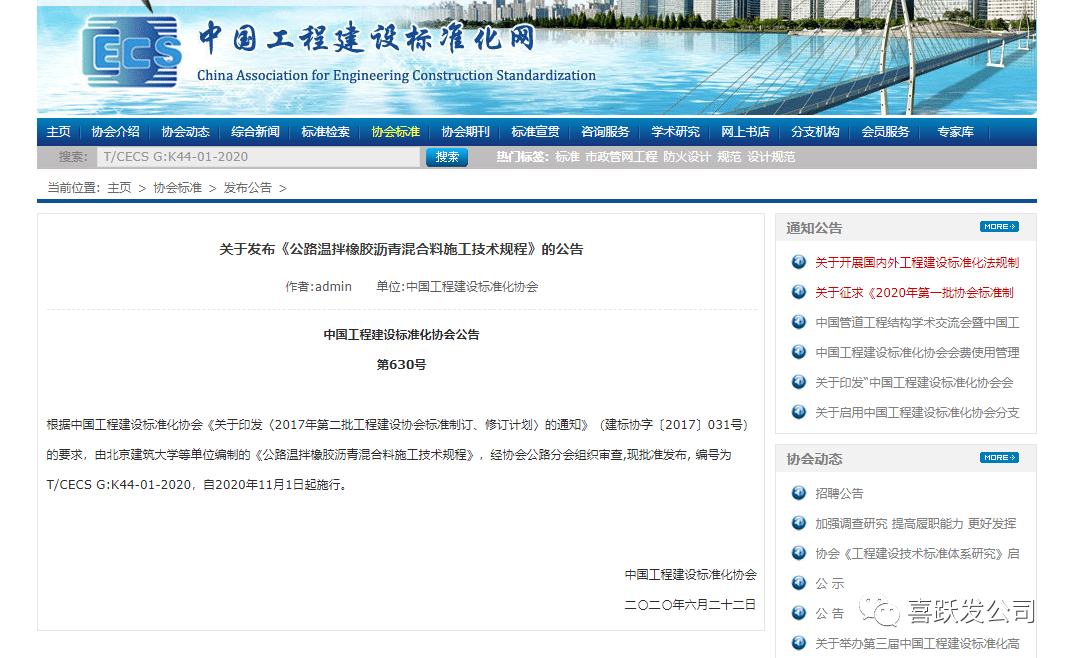Click 发布公告 in the breadcrumb trail
The height and width of the screenshot is (658, 1071).
247,188
